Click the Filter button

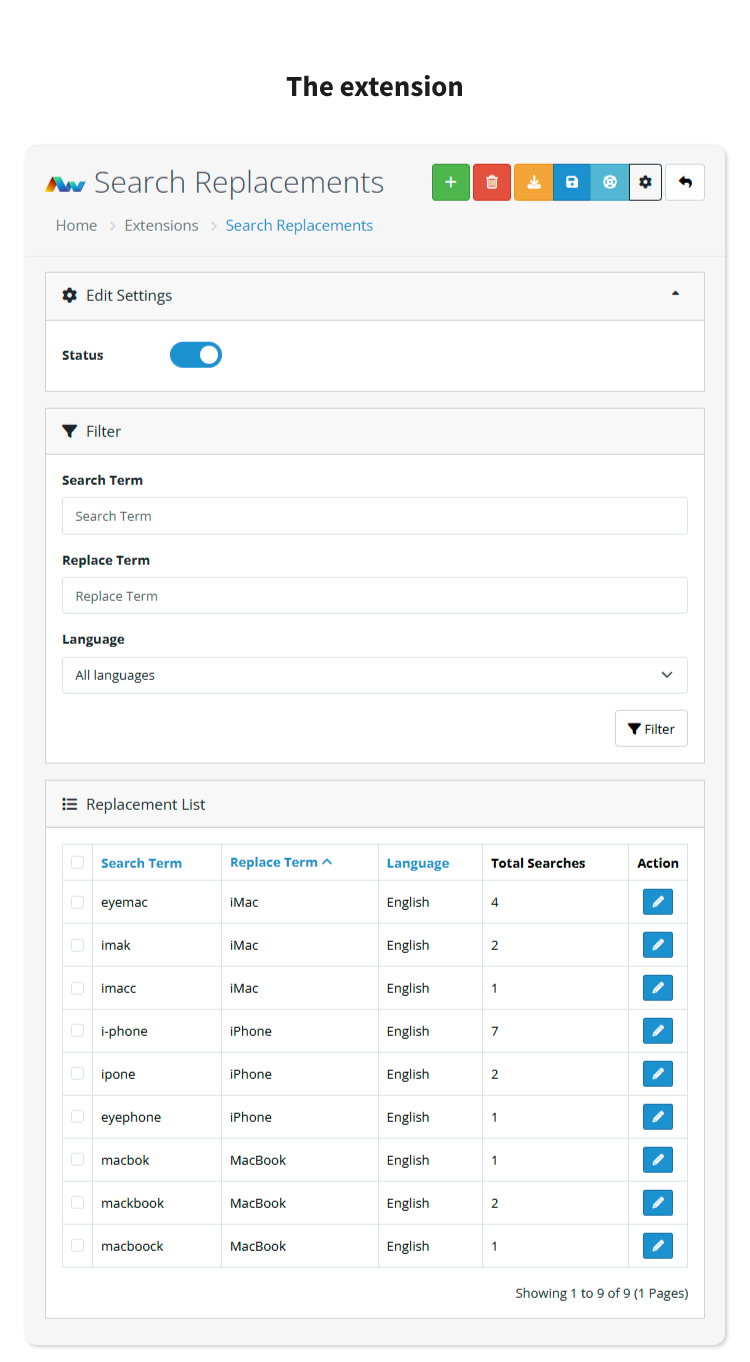click(x=651, y=729)
